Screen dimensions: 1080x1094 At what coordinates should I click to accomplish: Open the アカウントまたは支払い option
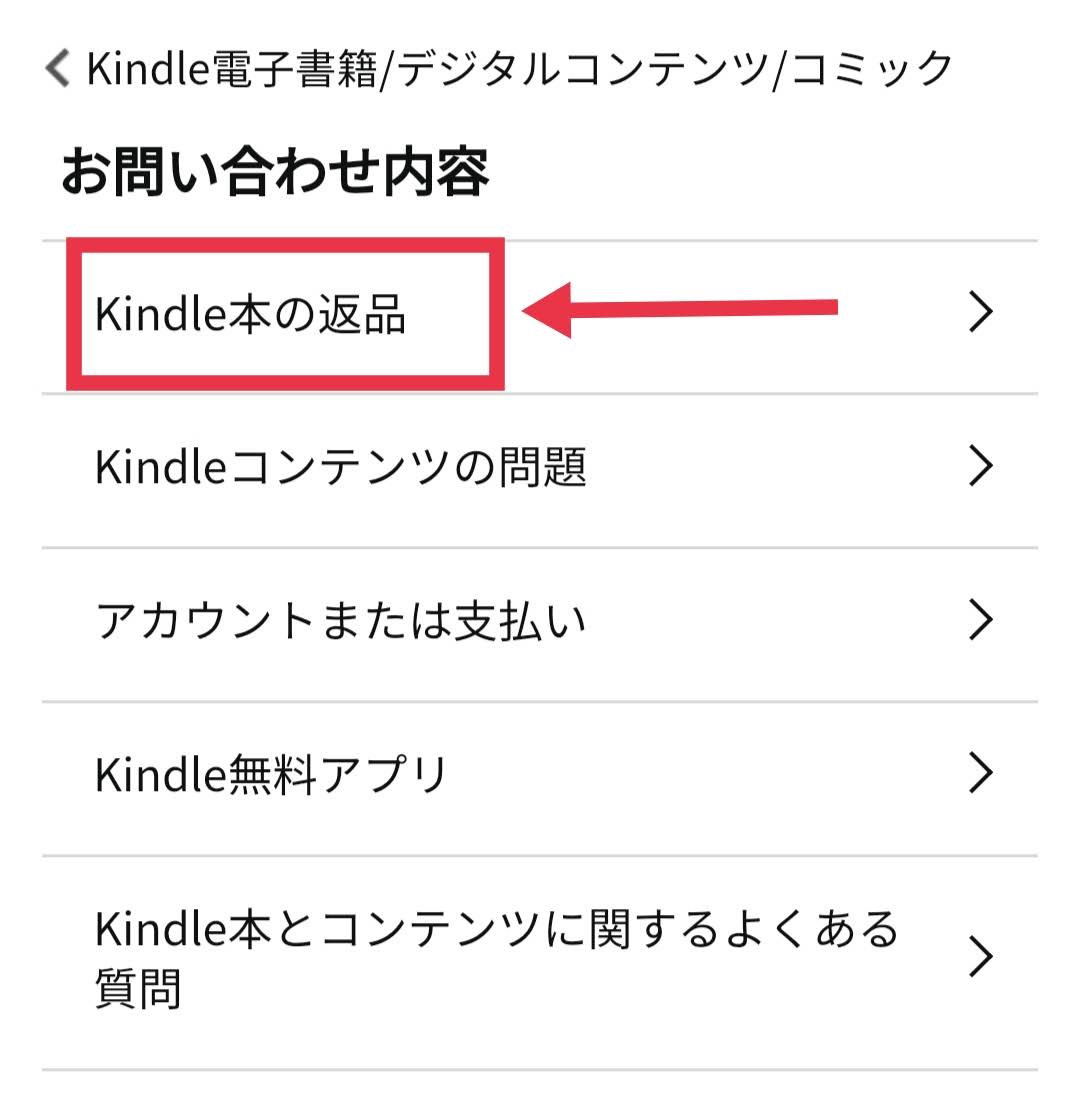540,625
